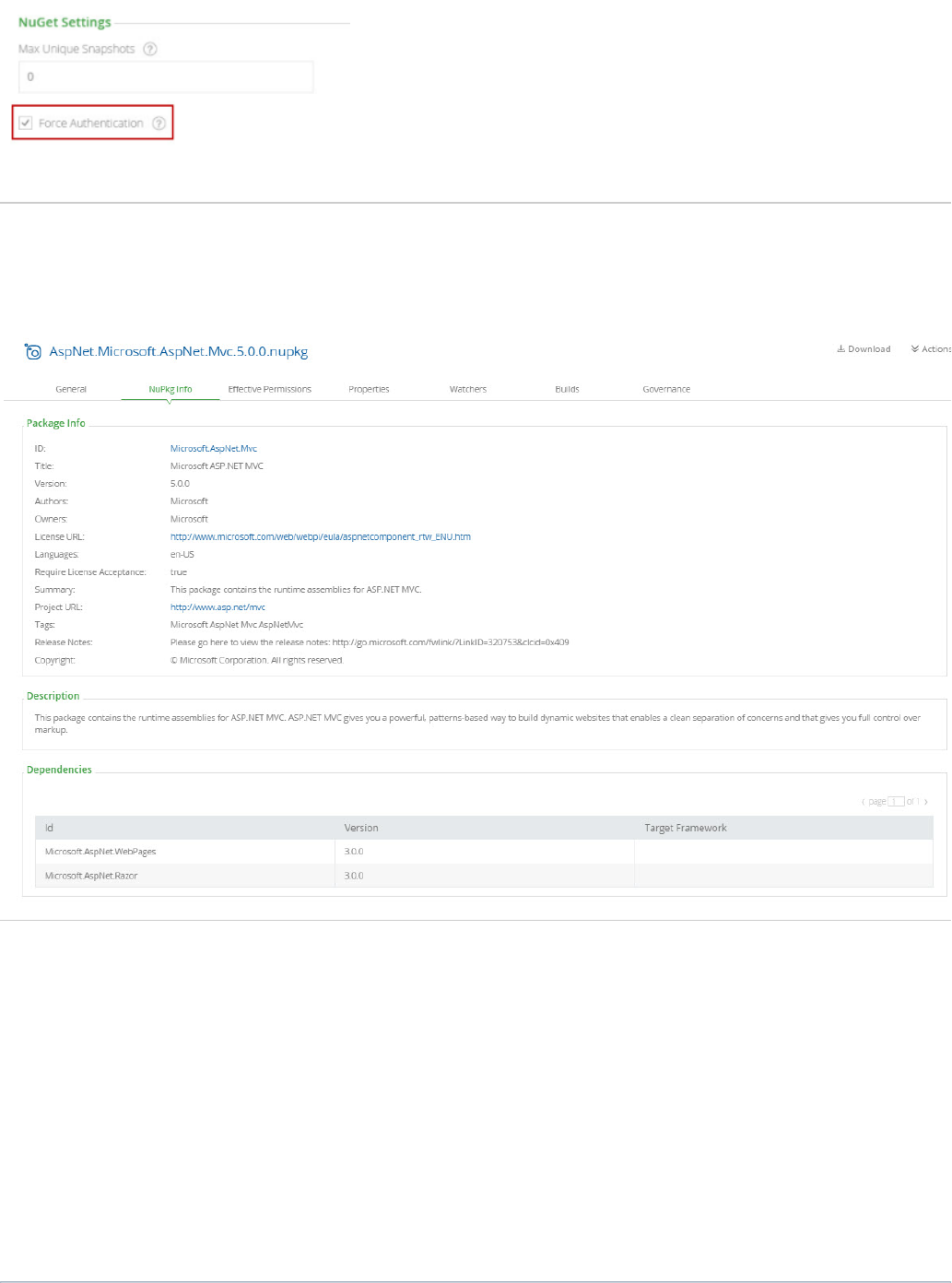Click the Description section heading
The height and width of the screenshot is (1283, 952).
[53, 696]
